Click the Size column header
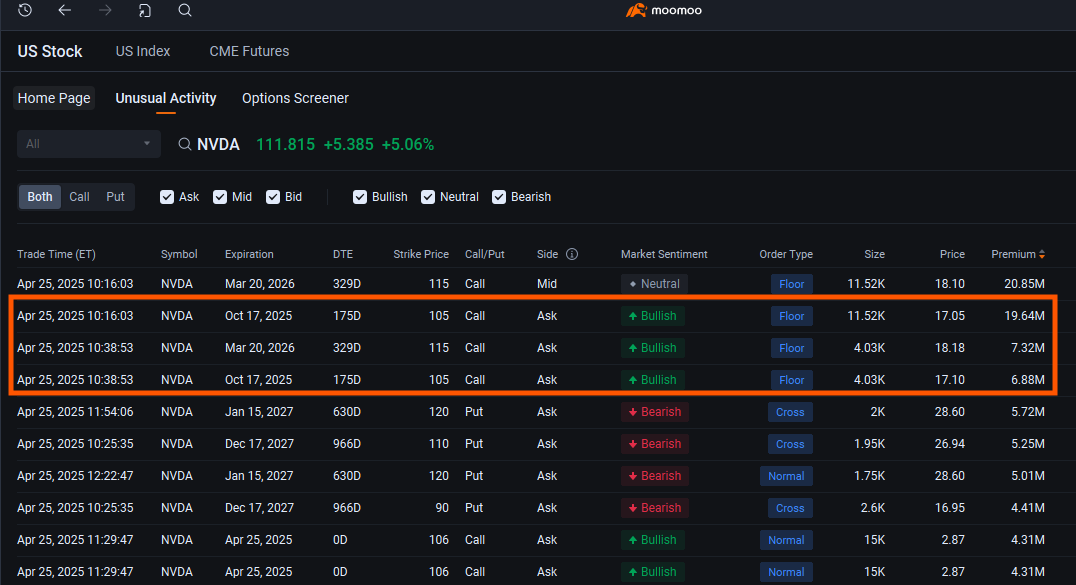 pos(874,254)
